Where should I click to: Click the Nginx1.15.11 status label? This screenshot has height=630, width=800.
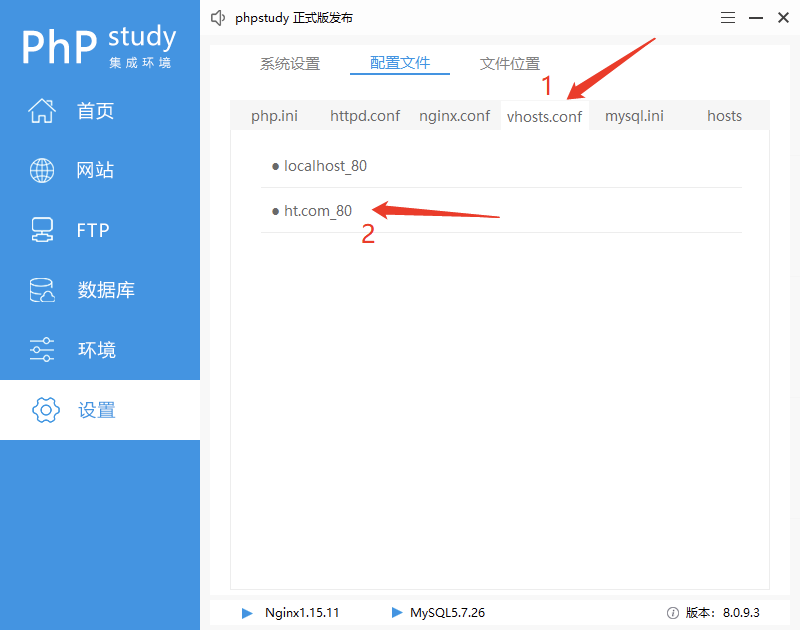pyautogui.click(x=302, y=613)
